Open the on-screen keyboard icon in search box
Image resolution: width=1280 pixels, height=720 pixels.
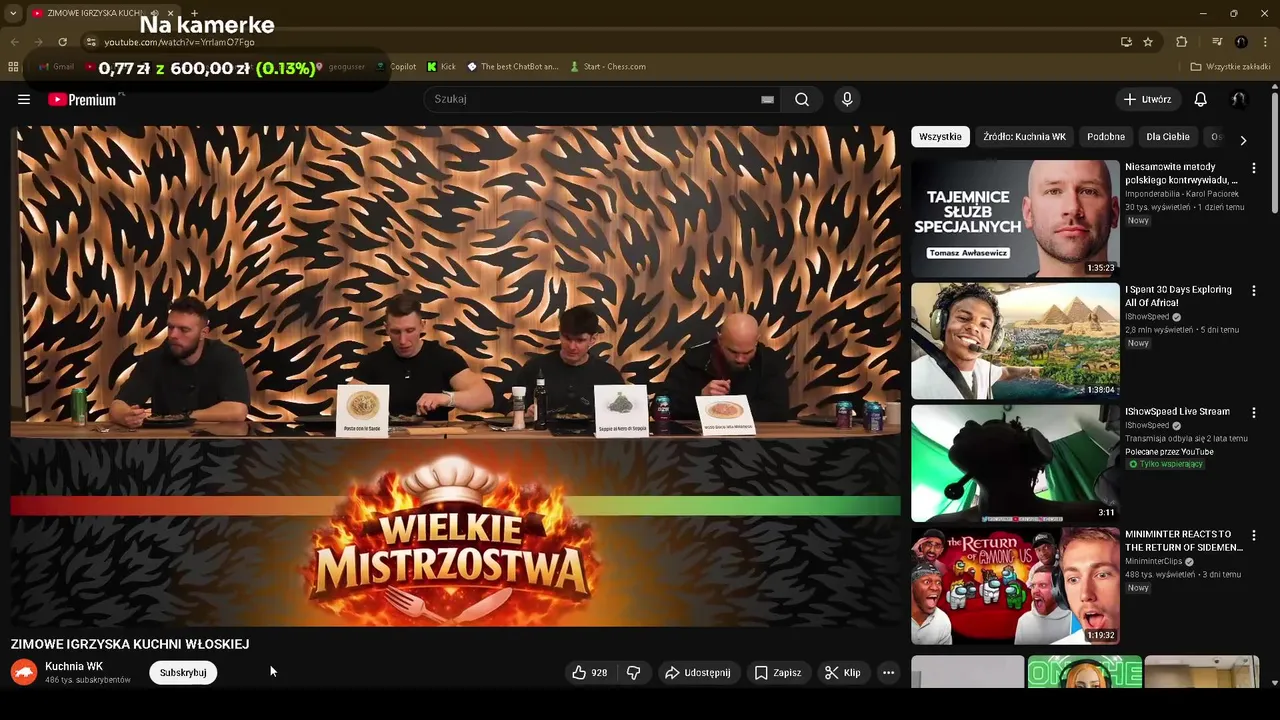(767, 99)
